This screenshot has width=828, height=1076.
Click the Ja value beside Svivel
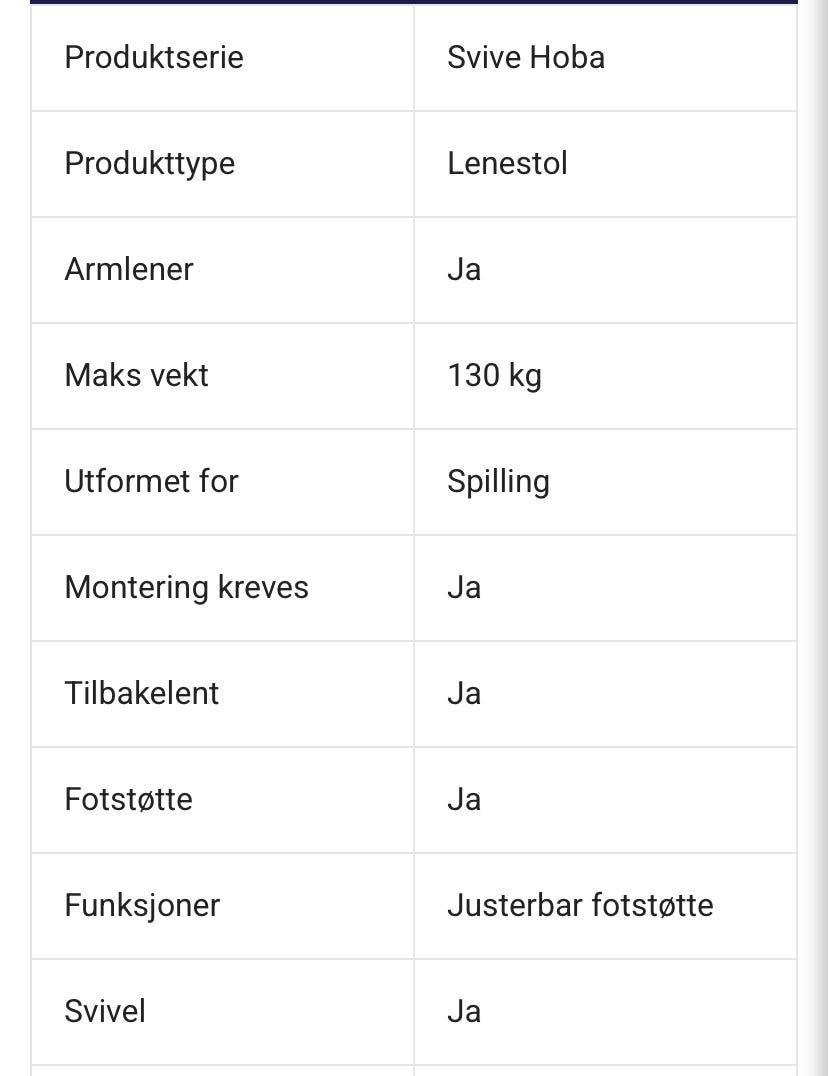pyautogui.click(x=464, y=1011)
